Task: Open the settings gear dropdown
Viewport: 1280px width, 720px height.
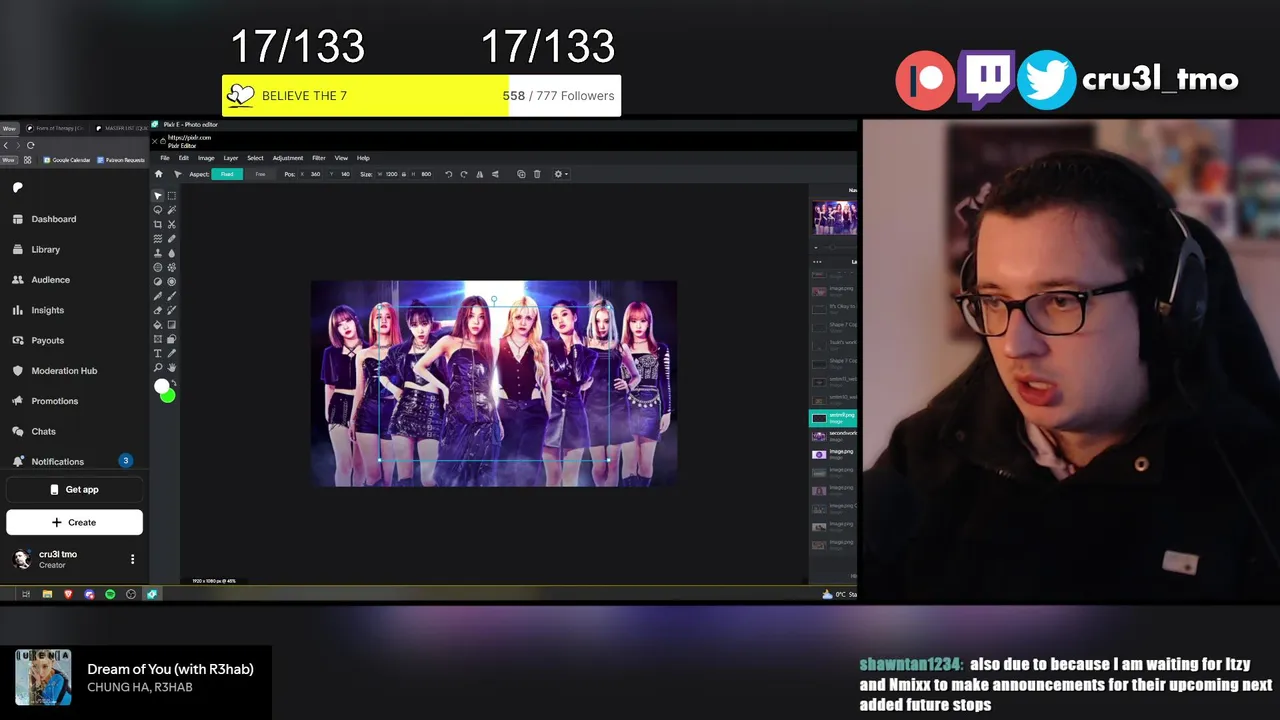Action: coord(561,174)
